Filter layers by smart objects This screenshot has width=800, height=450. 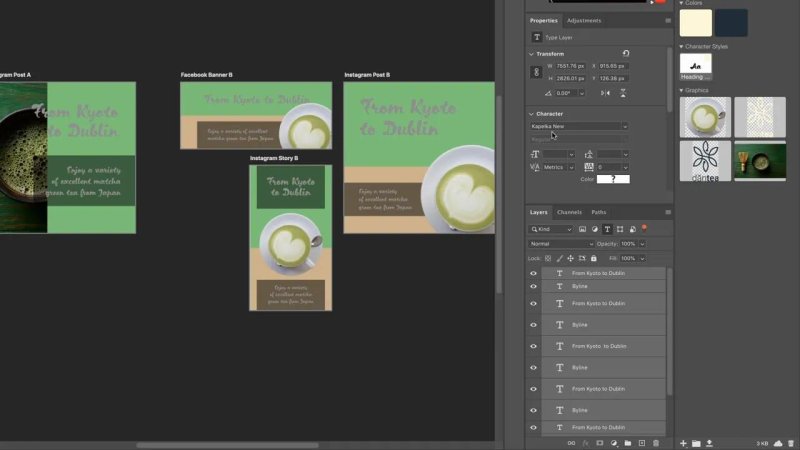pos(633,229)
